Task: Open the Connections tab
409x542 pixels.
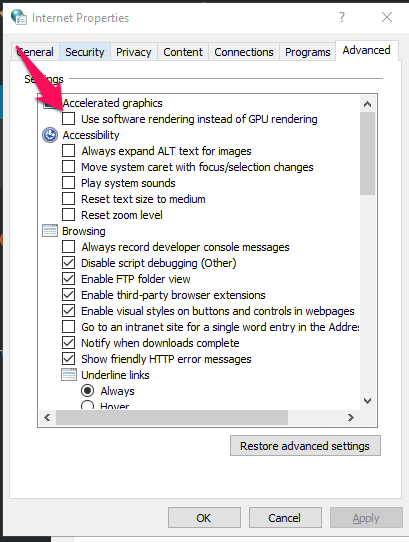Action: [244, 52]
